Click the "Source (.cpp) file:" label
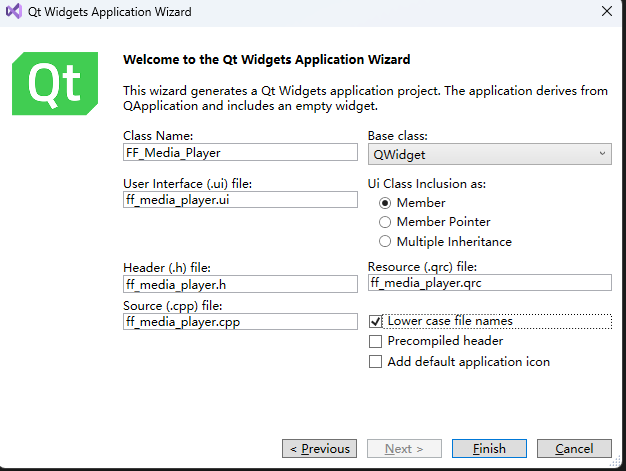The image size is (626, 471). [x=172, y=306]
